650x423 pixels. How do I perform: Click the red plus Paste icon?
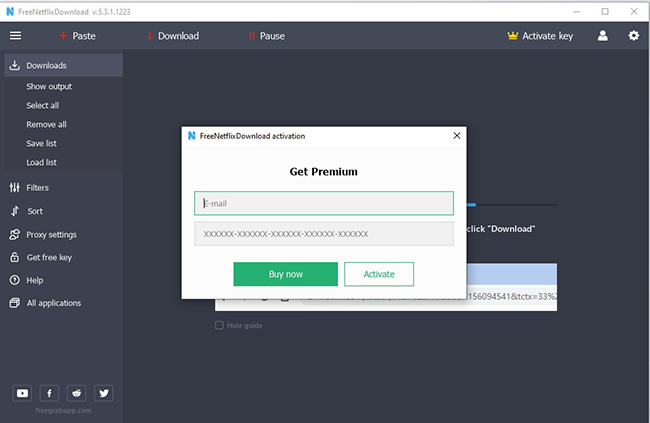tap(63, 36)
